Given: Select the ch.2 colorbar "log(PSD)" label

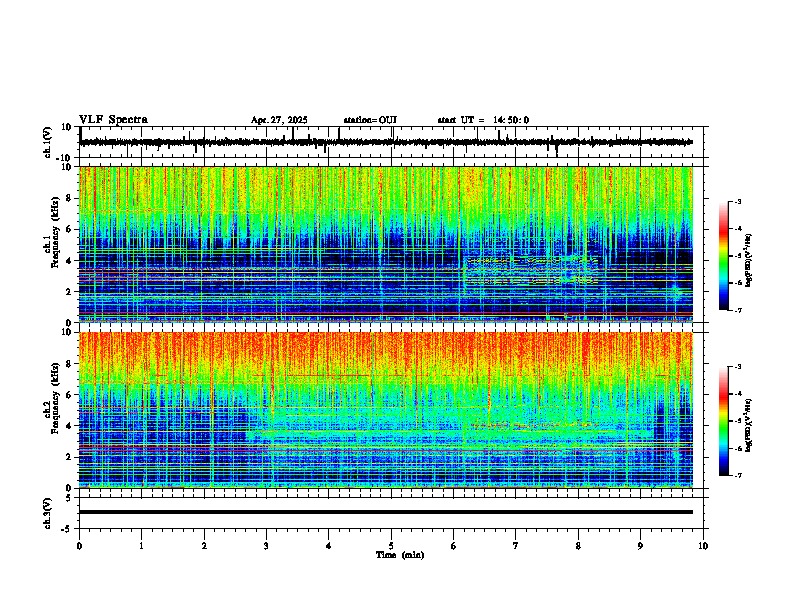Looking at the screenshot, I should click(x=749, y=425).
